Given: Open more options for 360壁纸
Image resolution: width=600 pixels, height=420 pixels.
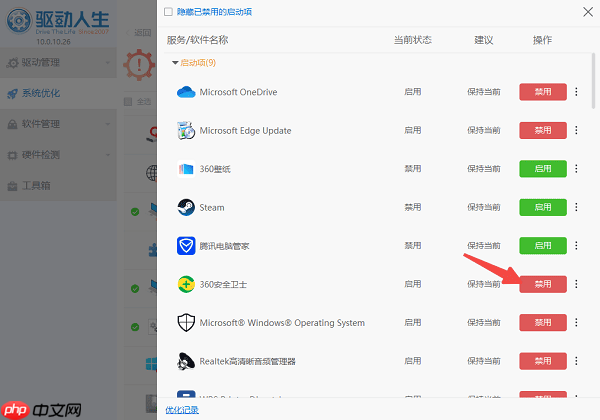Looking at the screenshot, I should point(576,169).
